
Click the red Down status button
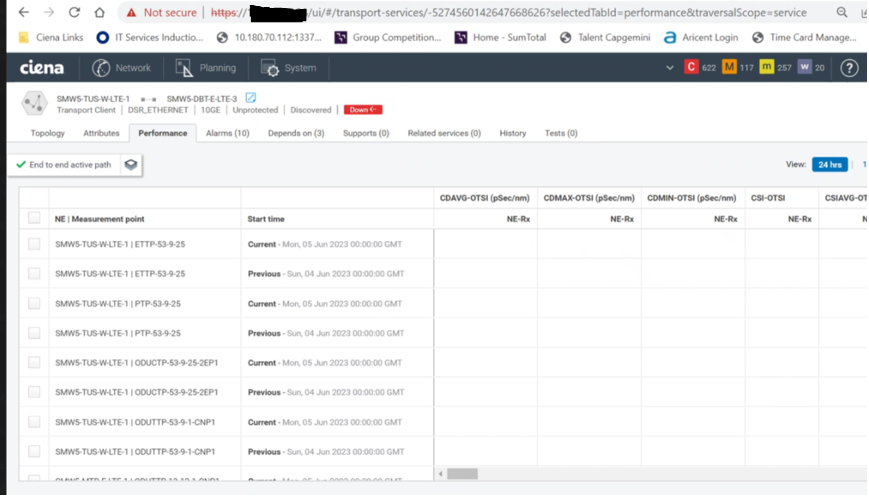tap(363, 110)
